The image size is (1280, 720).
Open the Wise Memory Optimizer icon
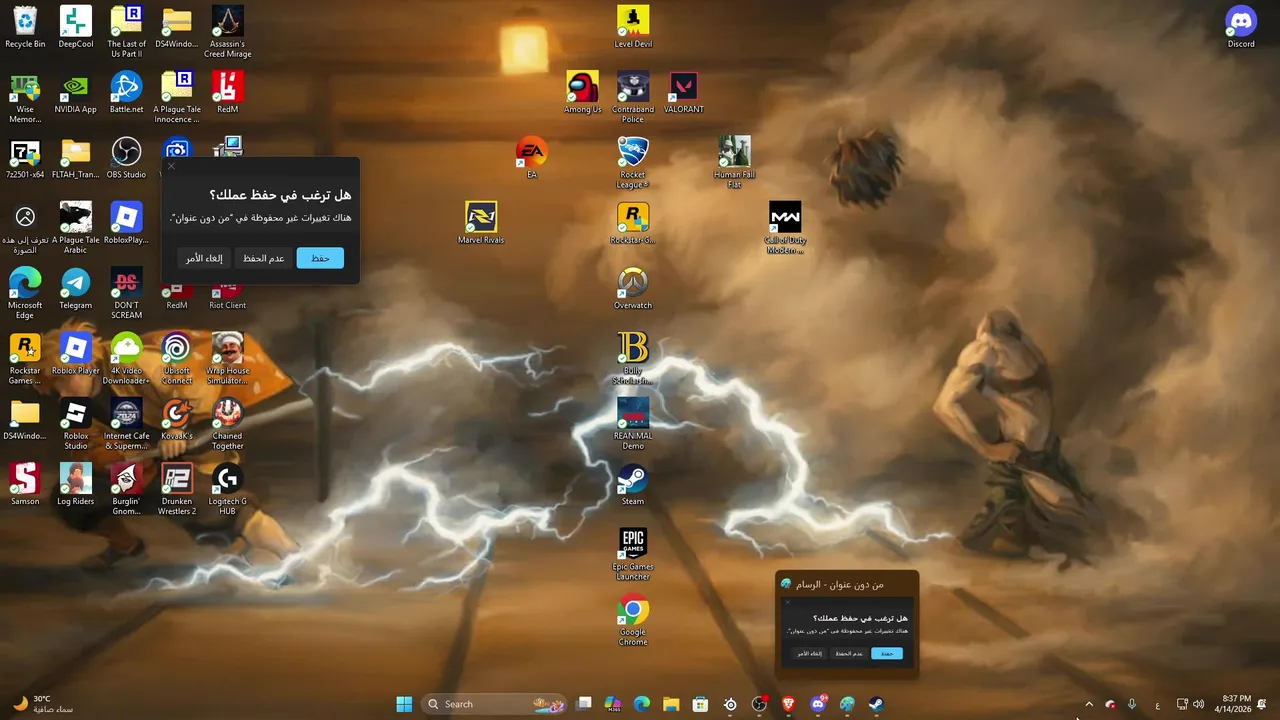click(25, 98)
